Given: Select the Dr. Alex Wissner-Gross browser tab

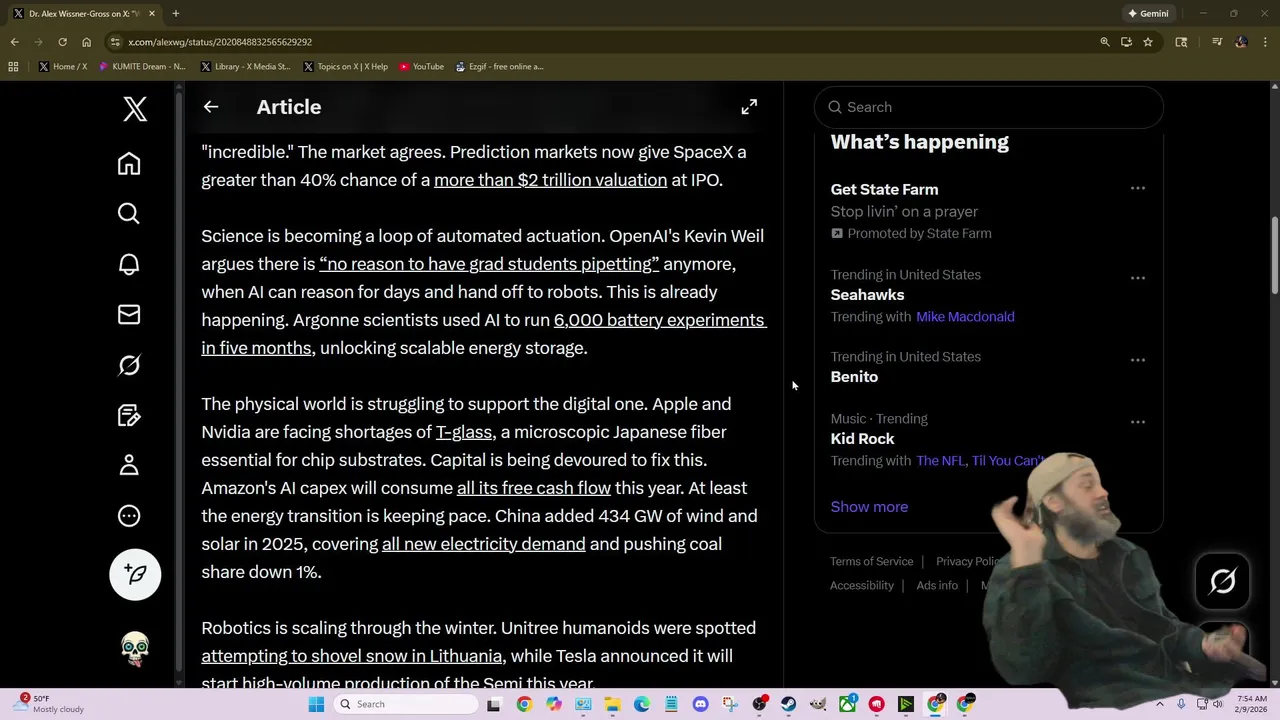Looking at the screenshot, I should click(x=83, y=14).
